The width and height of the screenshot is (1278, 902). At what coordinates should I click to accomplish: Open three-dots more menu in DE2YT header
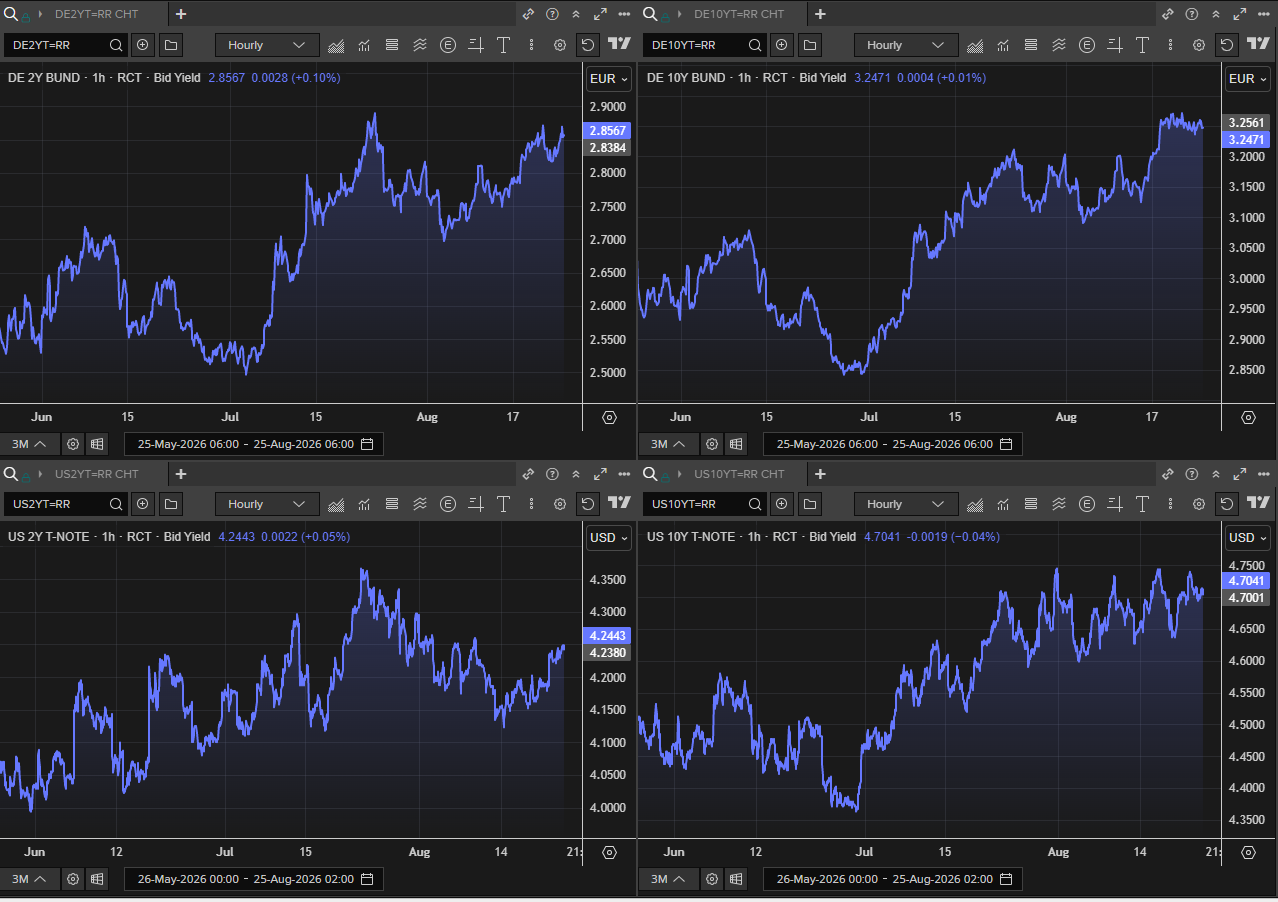[624, 14]
